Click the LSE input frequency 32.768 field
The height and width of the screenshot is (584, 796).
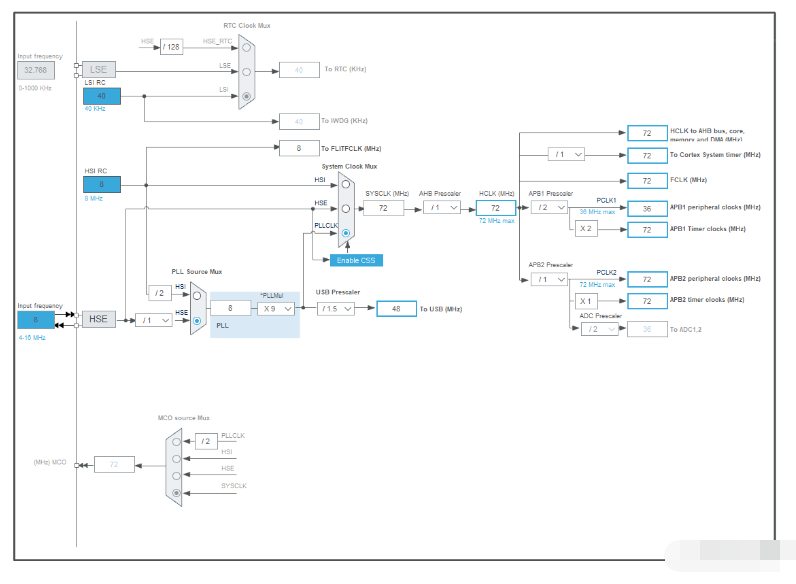[x=36, y=70]
